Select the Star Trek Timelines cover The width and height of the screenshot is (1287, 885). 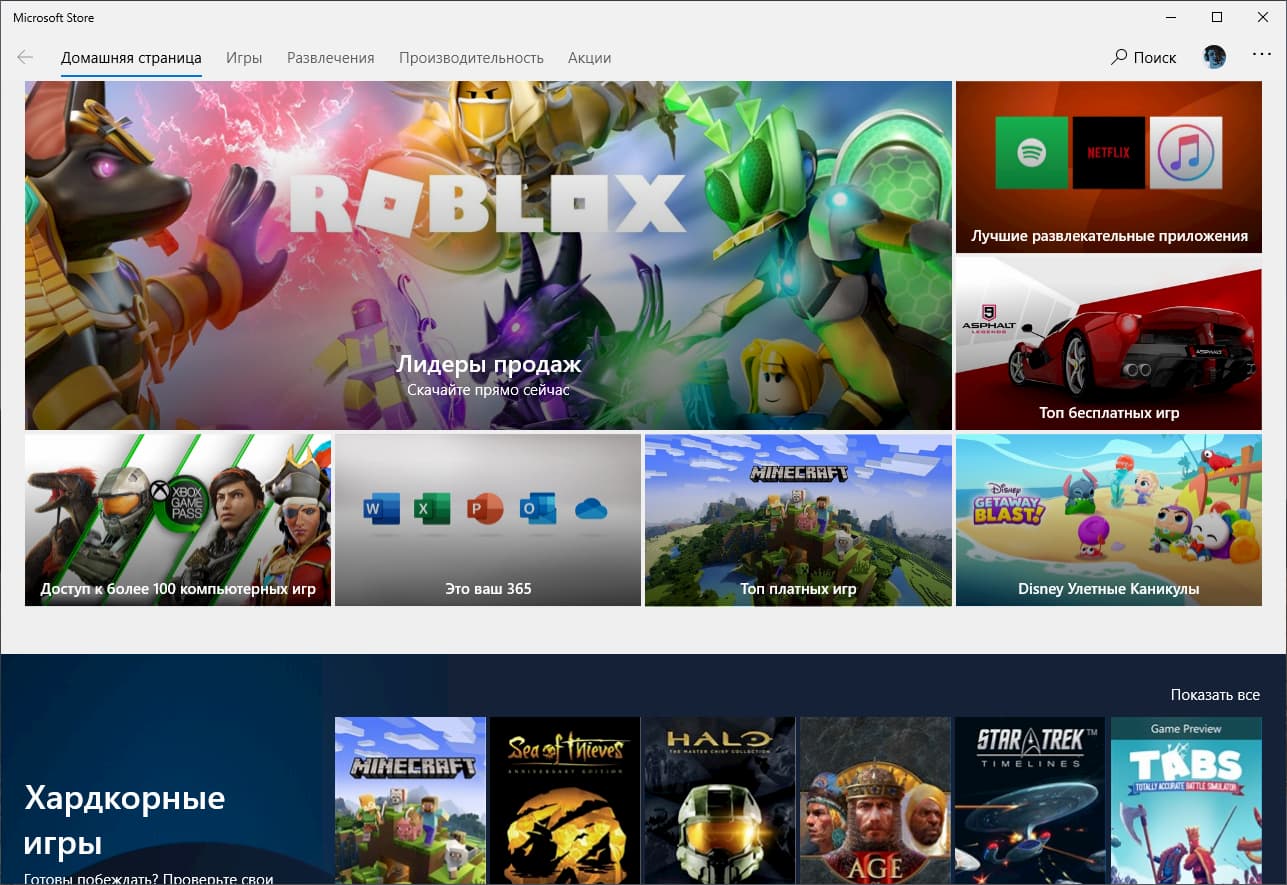pyautogui.click(x=1030, y=800)
